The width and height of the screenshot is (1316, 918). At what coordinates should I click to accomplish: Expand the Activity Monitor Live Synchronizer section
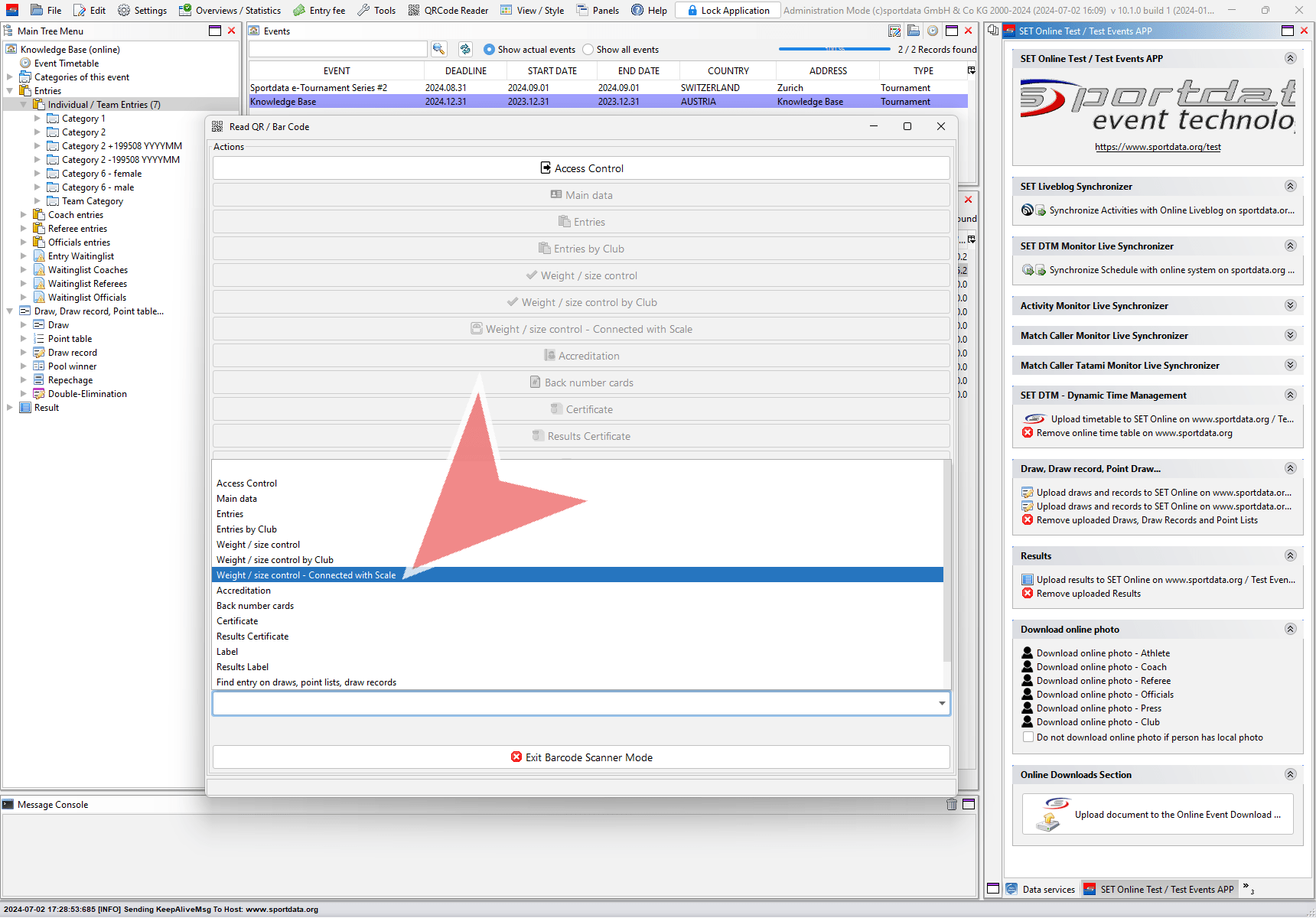(x=1290, y=305)
